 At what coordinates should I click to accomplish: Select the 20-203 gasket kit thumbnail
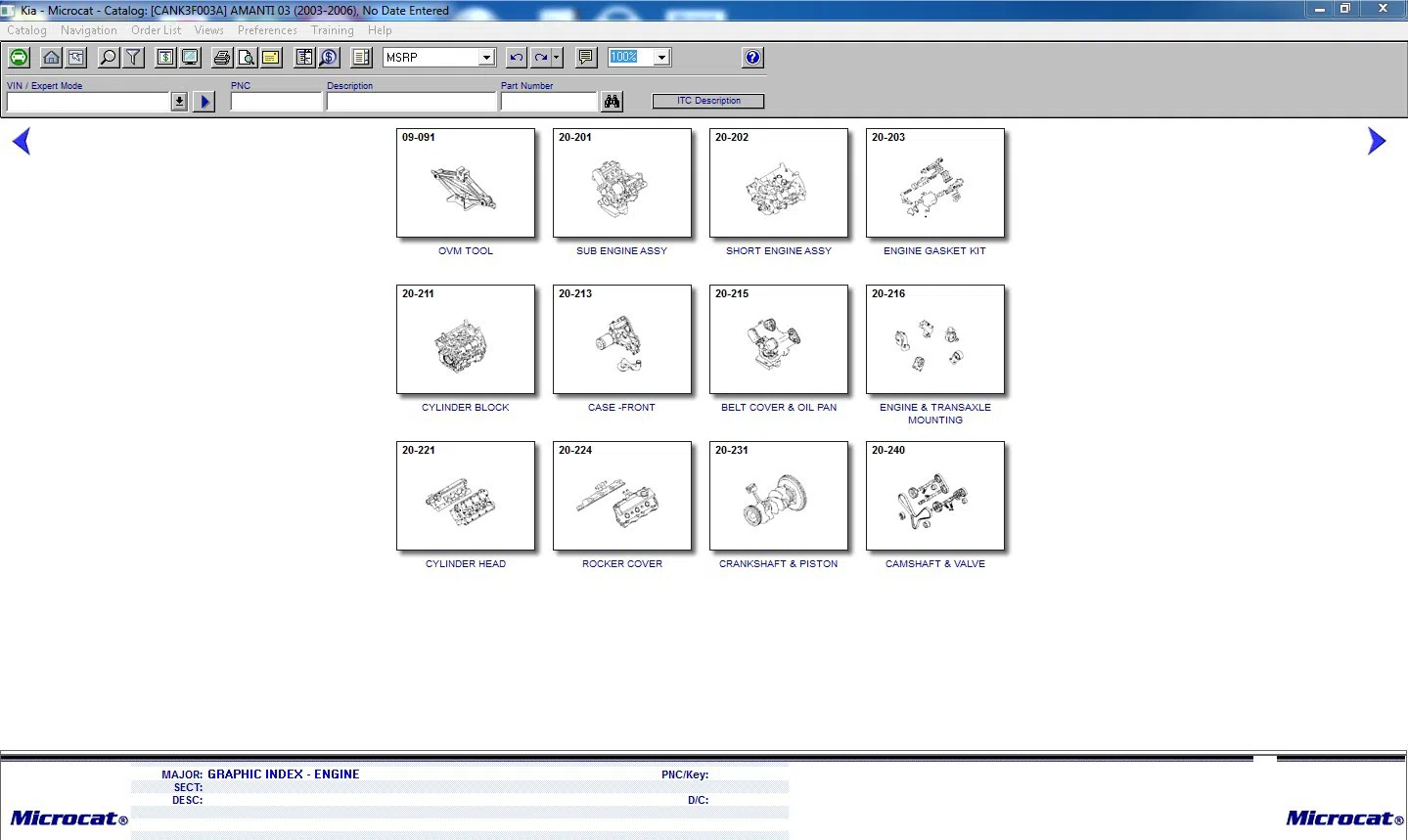coord(935,183)
